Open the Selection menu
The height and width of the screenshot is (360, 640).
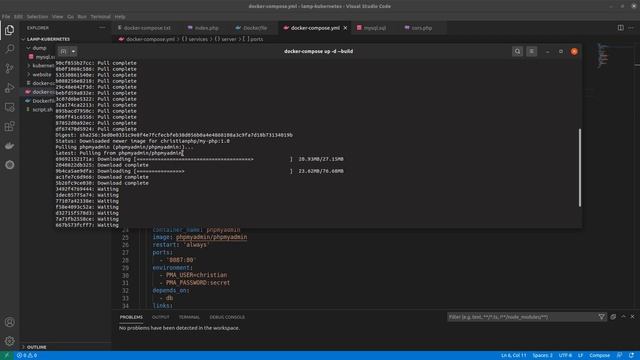point(37,17)
